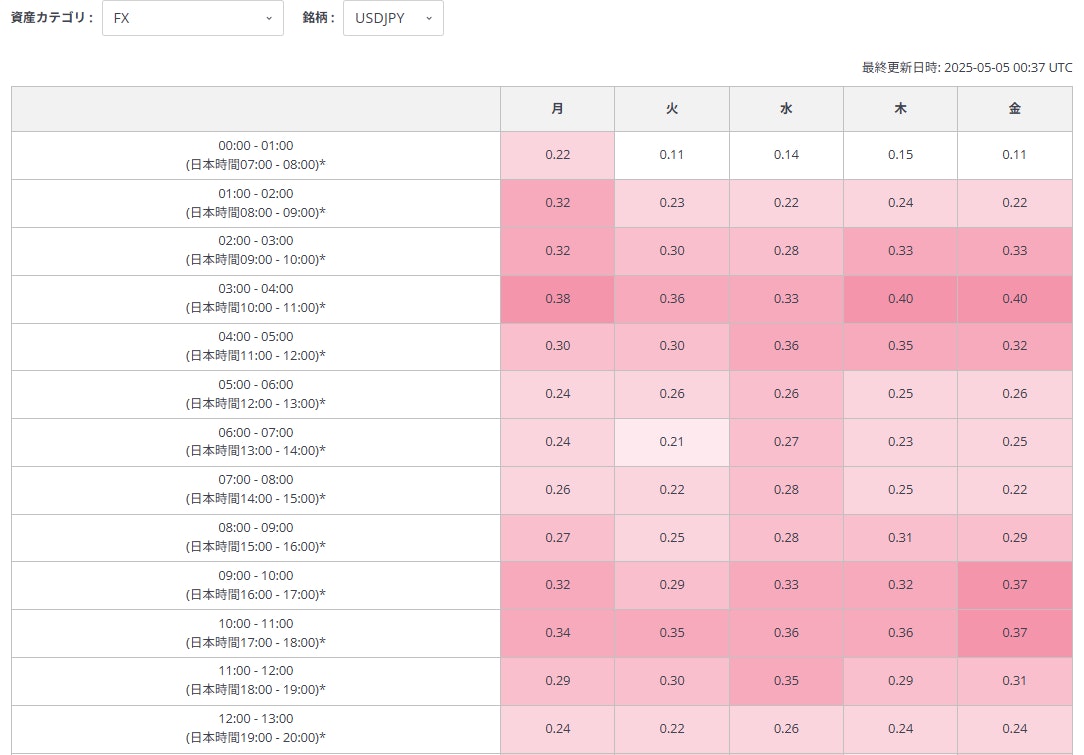
Task: Expand the USDJPY selector chevron
Action: tap(427, 18)
